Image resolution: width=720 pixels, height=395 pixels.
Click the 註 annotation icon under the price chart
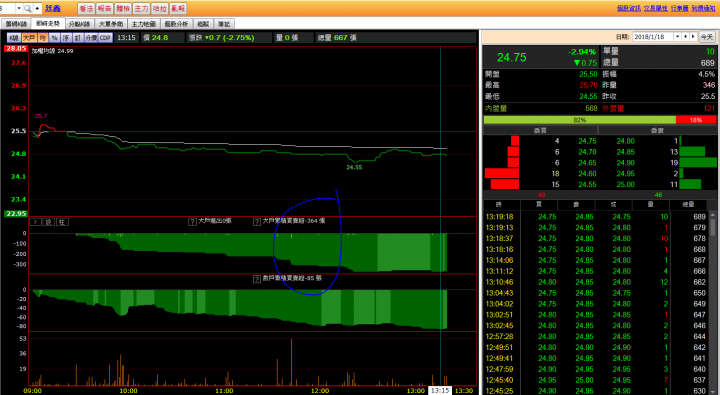(62, 222)
